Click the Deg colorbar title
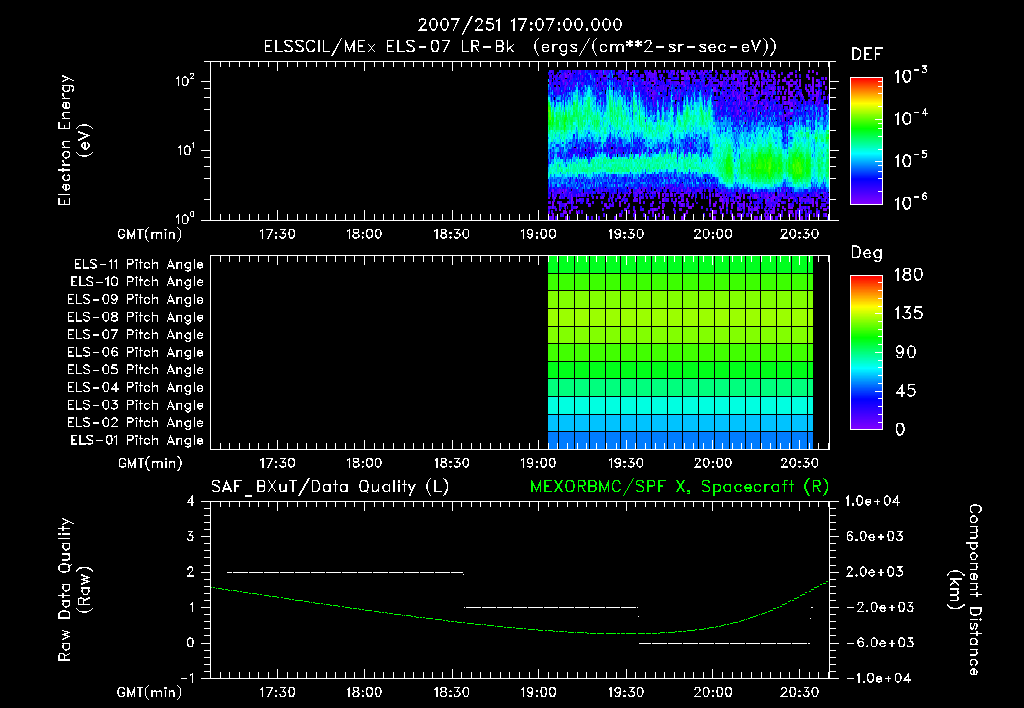 [867, 253]
